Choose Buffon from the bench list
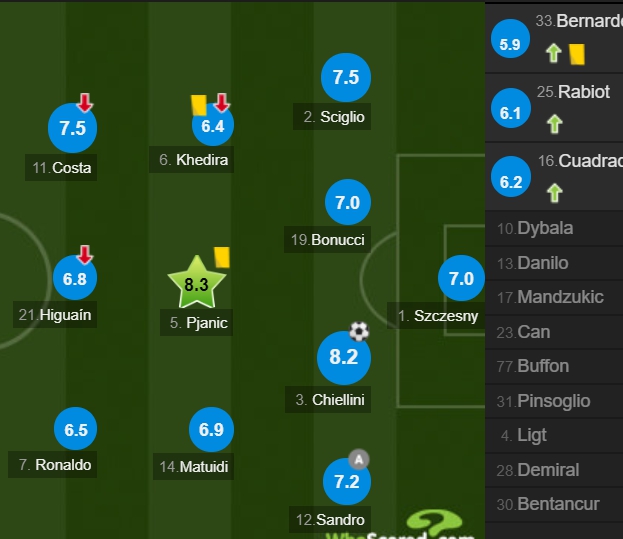The image size is (623, 539). [554, 366]
